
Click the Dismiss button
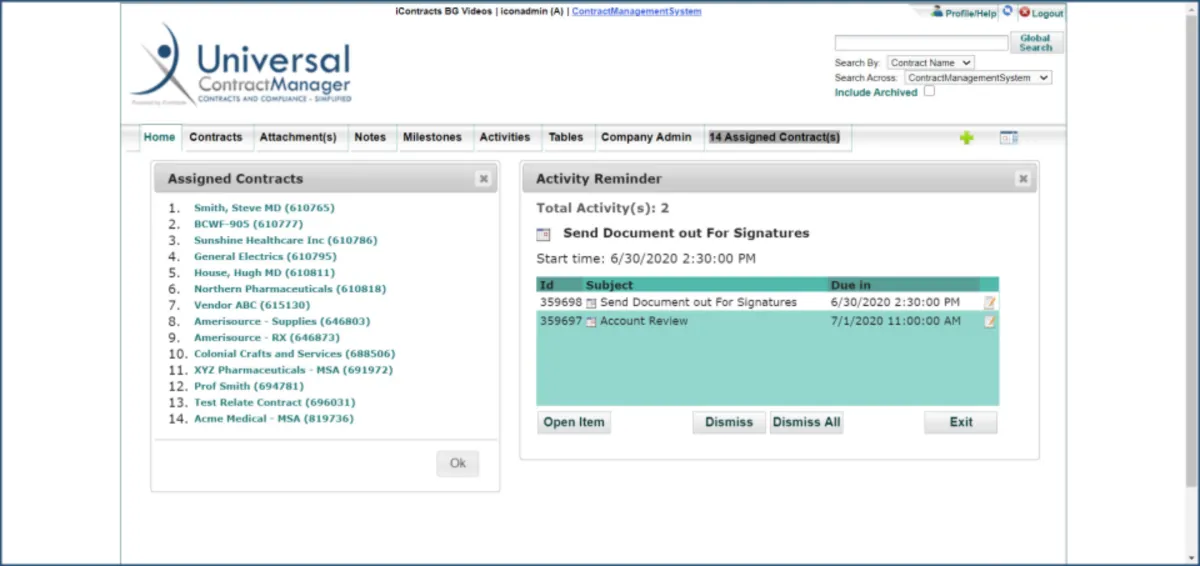(x=729, y=422)
